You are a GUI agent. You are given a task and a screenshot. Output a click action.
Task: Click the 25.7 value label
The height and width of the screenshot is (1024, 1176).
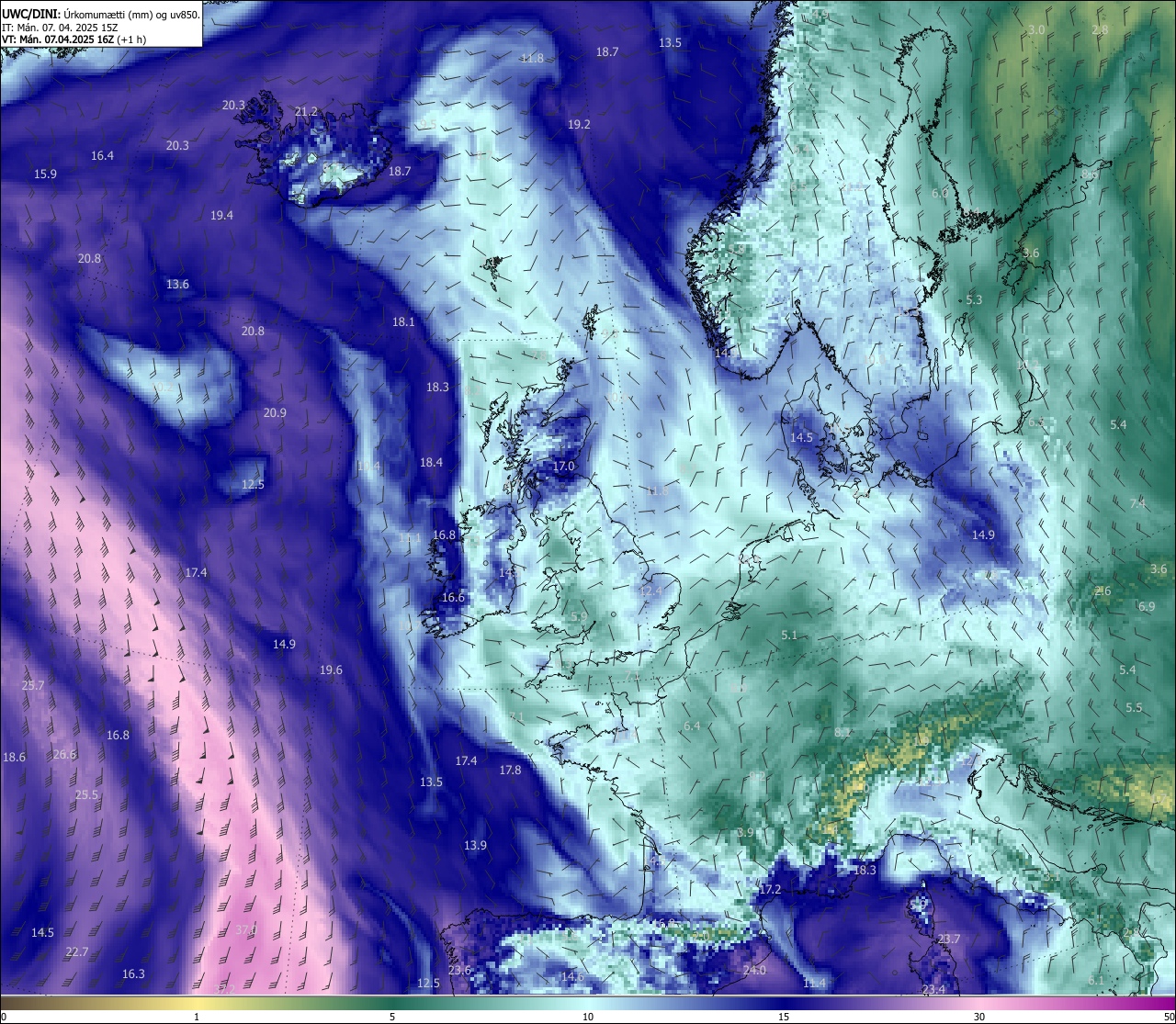tap(33, 685)
